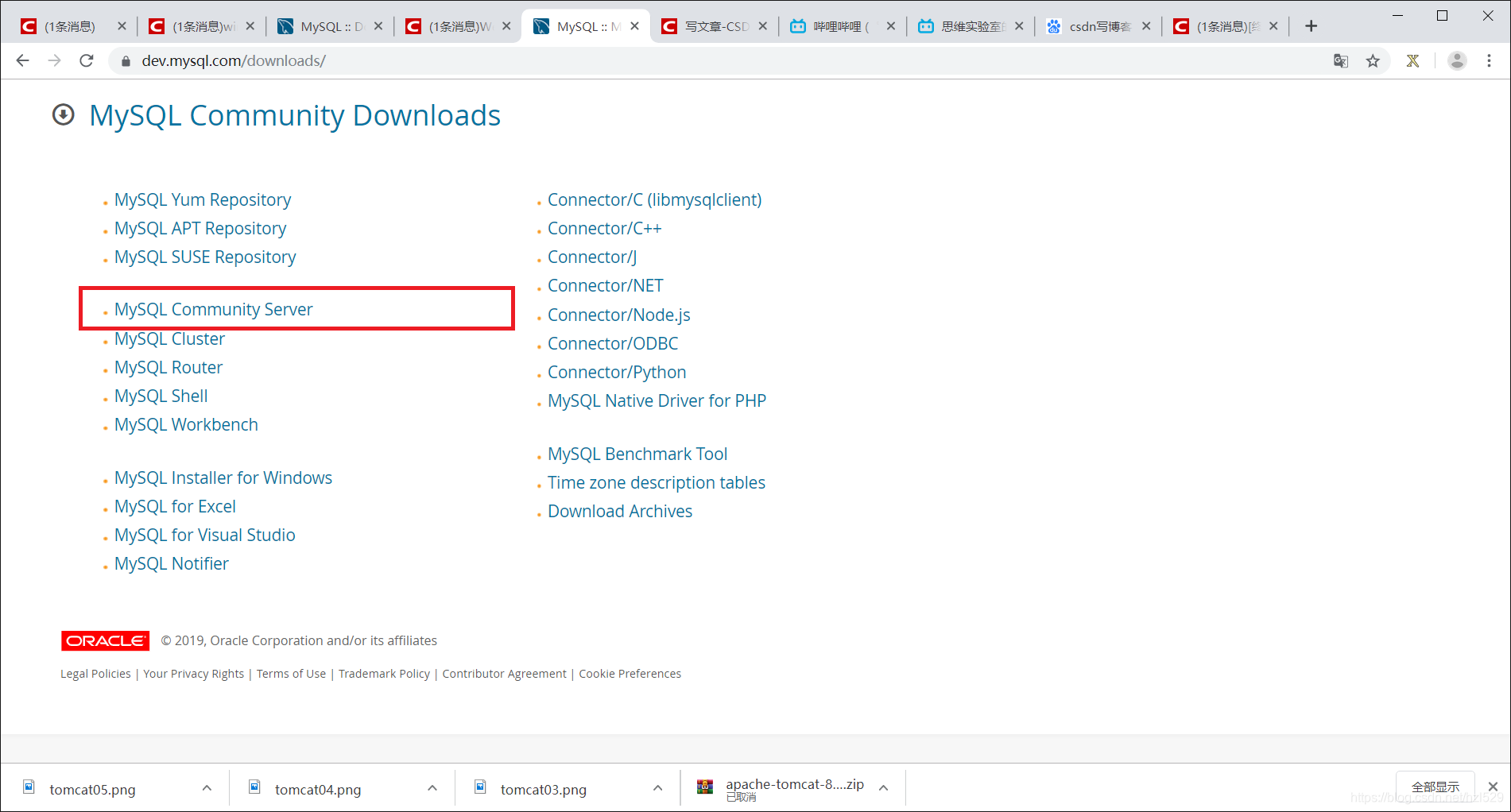This screenshot has width=1511, height=812.
Task: Switch to the 写文章-CSDN tab
Action: (x=715, y=26)
